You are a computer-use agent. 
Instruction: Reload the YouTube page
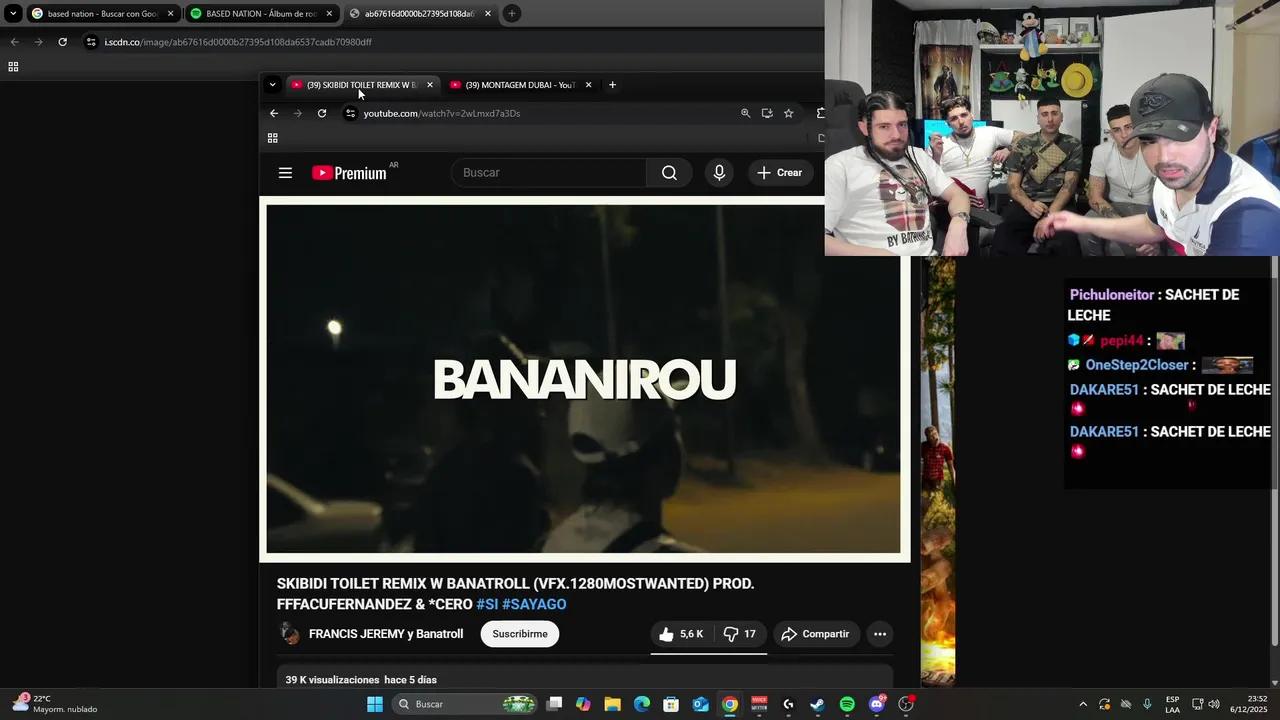coord(322,113)
